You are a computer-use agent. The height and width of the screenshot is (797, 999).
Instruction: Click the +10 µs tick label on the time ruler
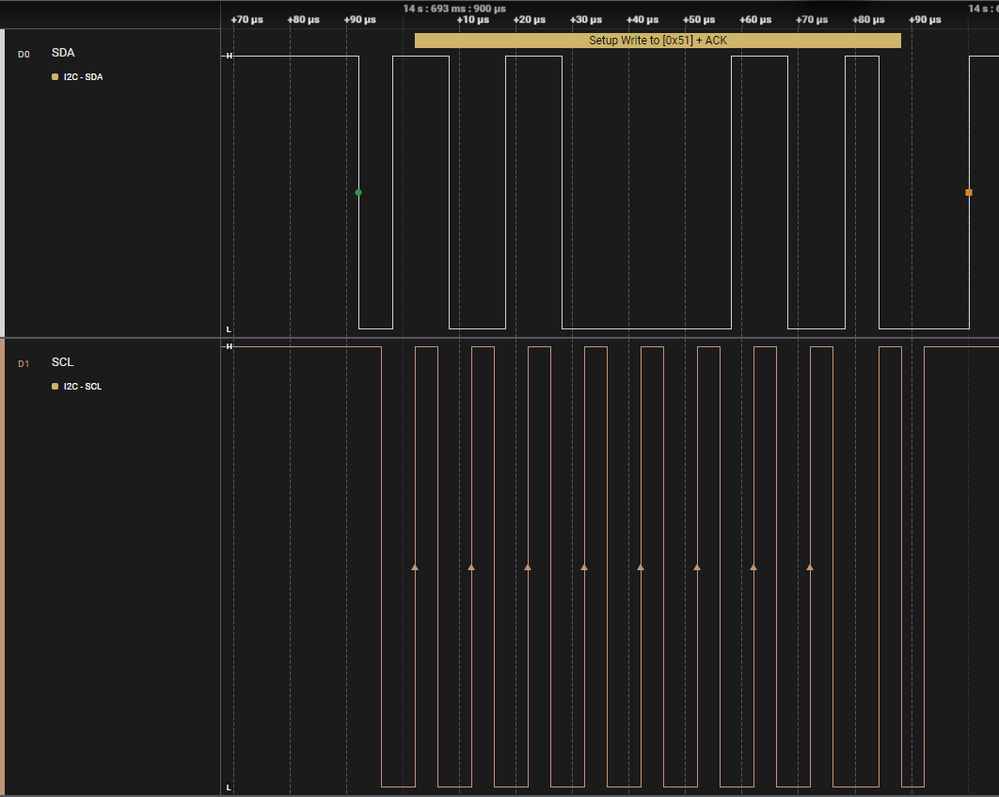tap(473, 20)
